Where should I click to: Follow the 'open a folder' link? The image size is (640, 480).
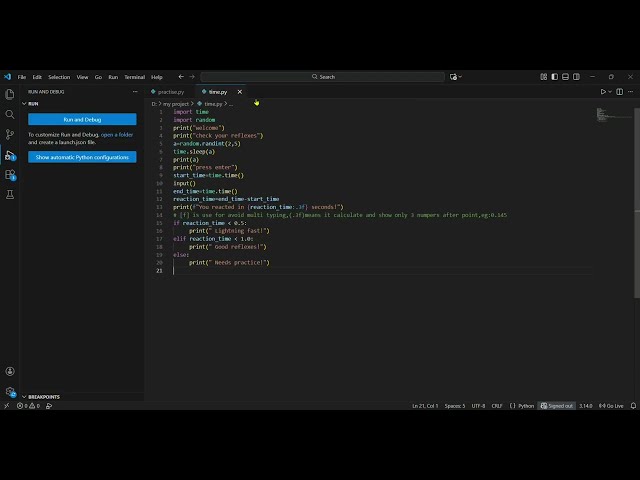pyautogui.click(x=117, y=134)
